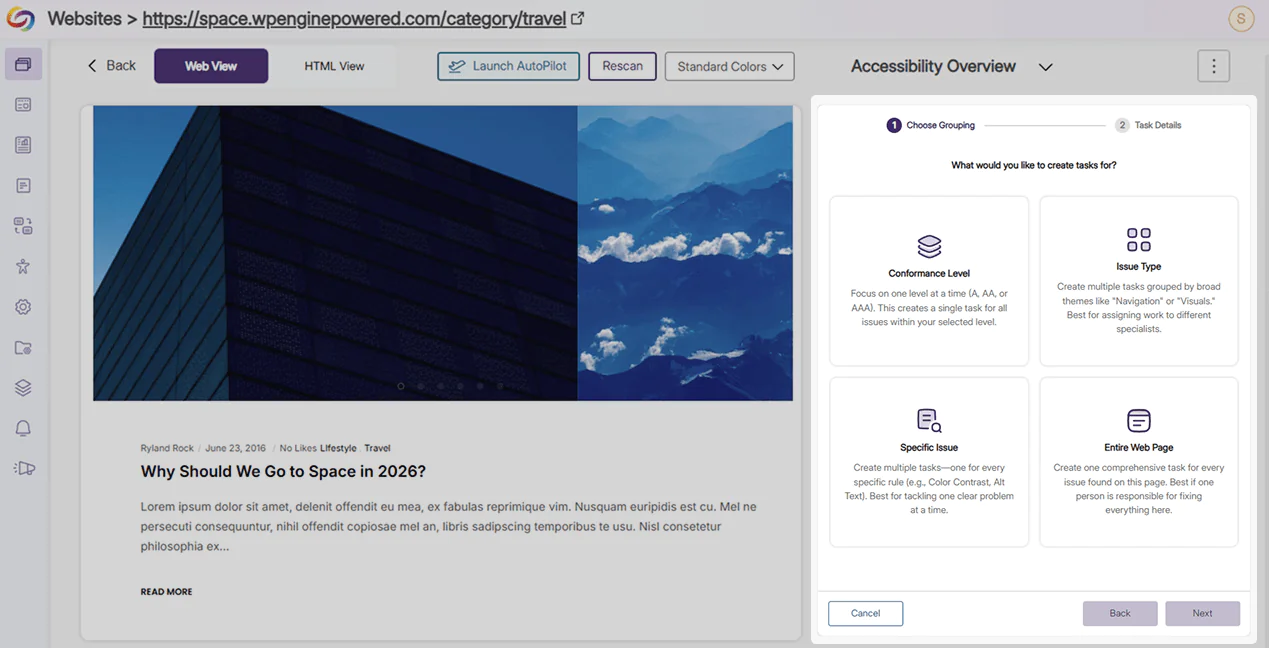Open the three-dot overflow menu
Screen dimensions: 1269x648
1213,65
